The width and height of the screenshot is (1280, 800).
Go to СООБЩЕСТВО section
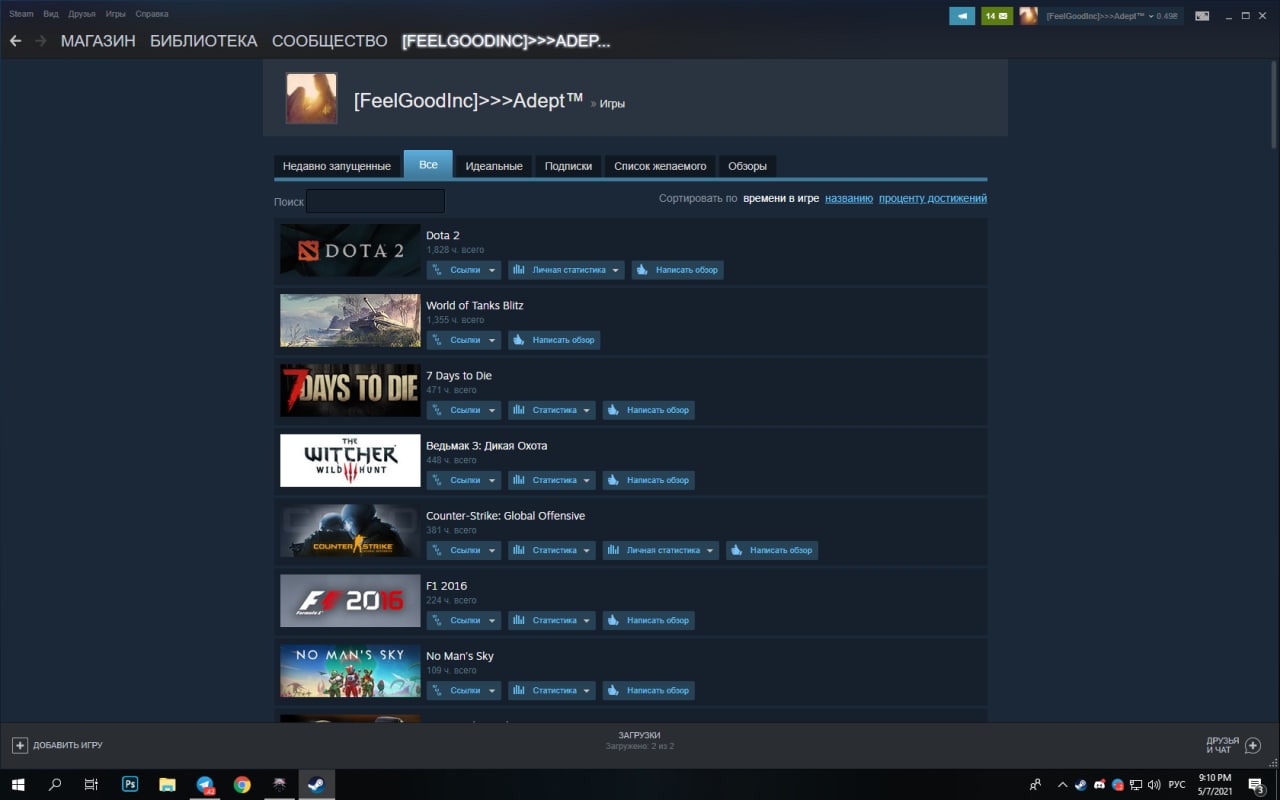330,41
